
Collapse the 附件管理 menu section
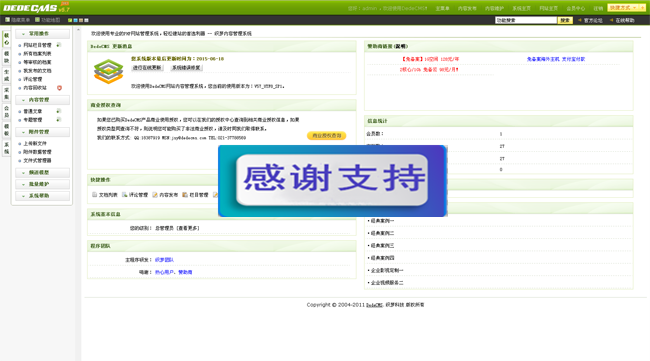click(42, 132)
